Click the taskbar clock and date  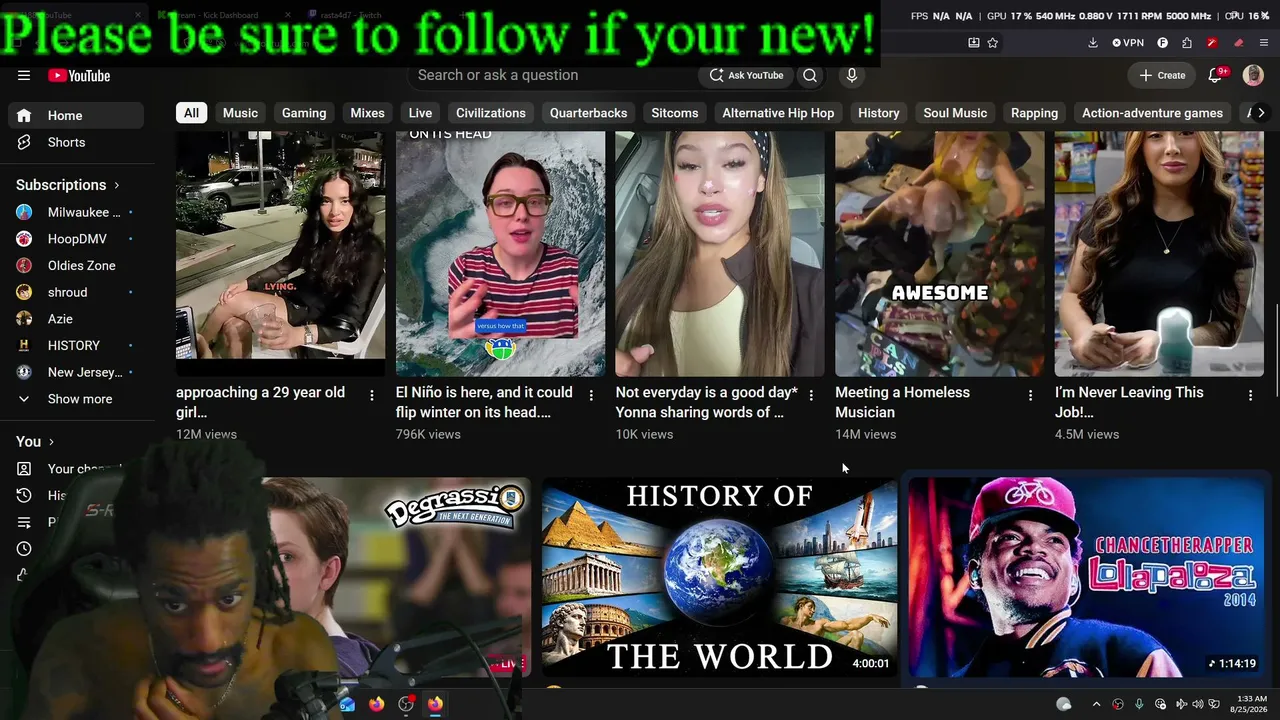pos(1249,704)
